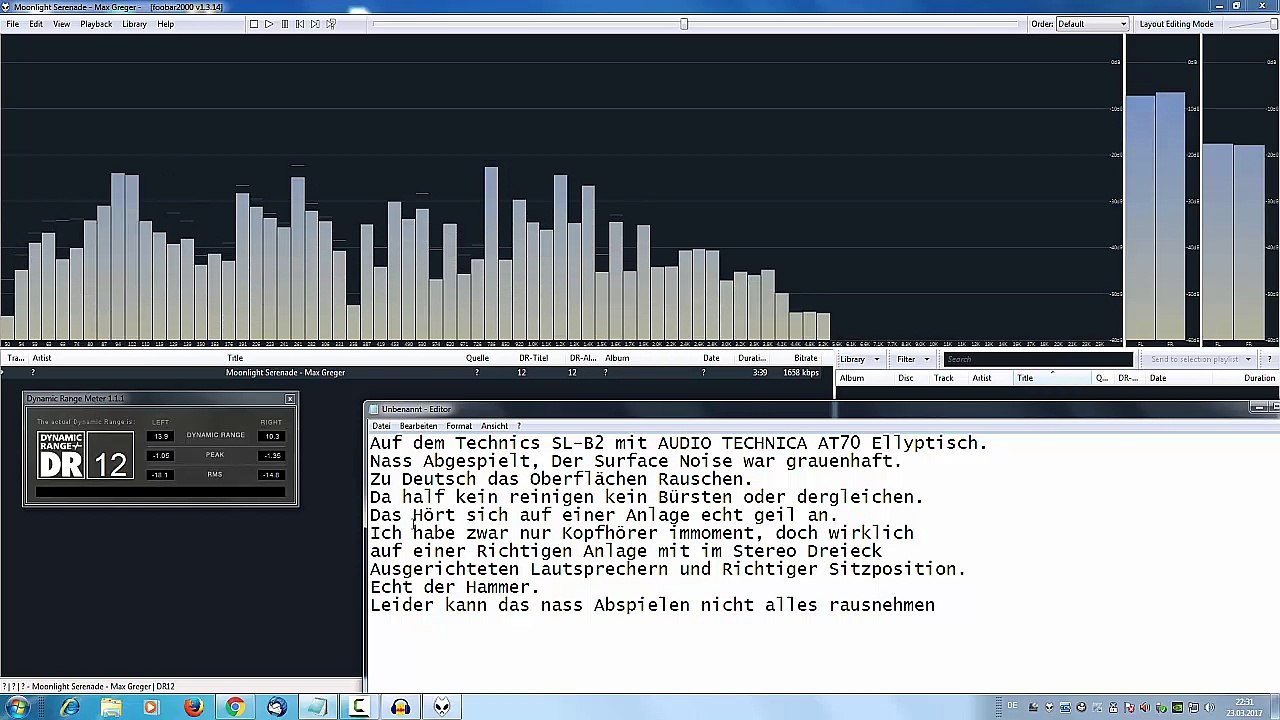Click Layout Editing Mode button
The width and height of the screenshot is (1280, 720).
tap(1176, 24)
